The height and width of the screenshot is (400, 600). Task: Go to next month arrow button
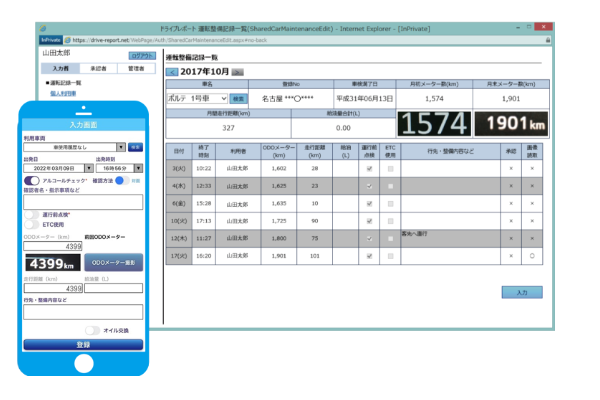point(237,72)
